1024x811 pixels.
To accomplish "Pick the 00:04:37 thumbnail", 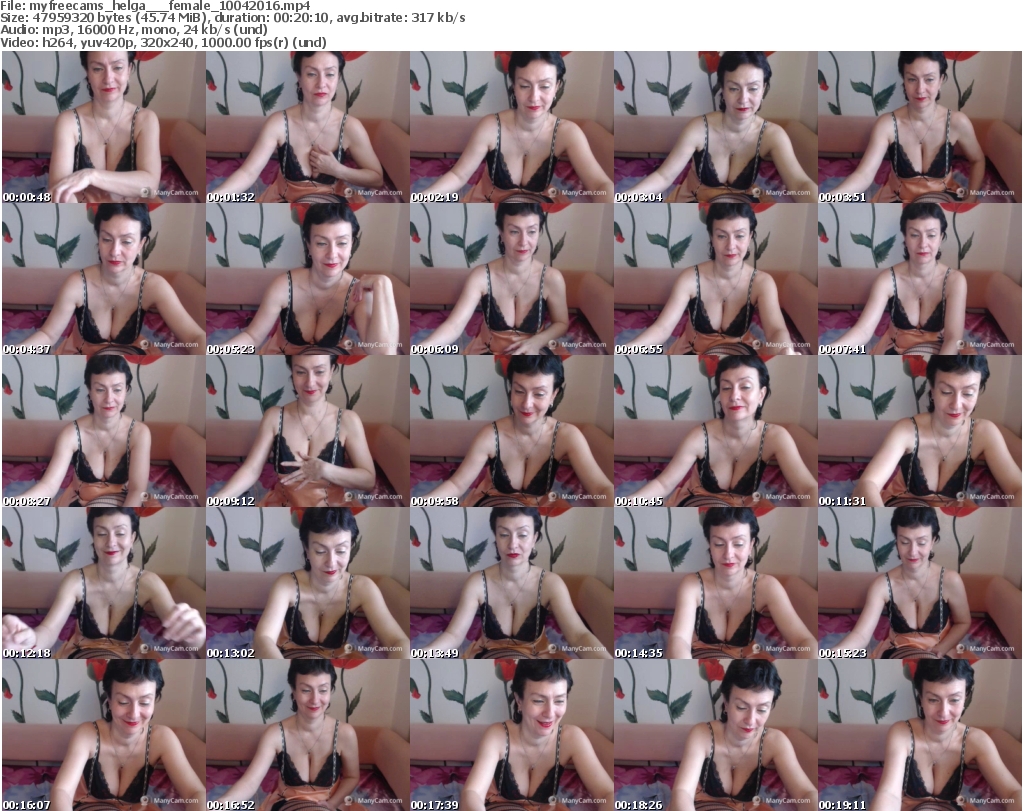I will 104,279.
